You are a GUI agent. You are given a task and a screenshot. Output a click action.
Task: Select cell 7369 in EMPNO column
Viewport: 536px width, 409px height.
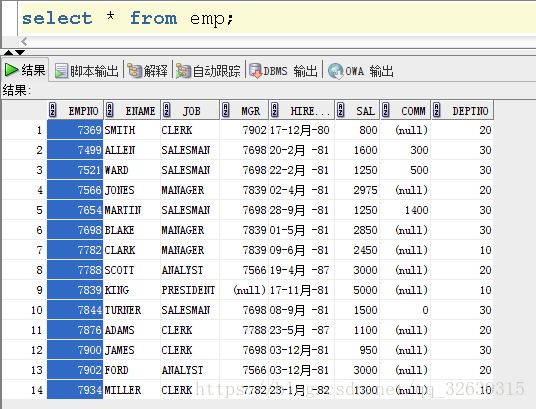(x=75, y=130)
